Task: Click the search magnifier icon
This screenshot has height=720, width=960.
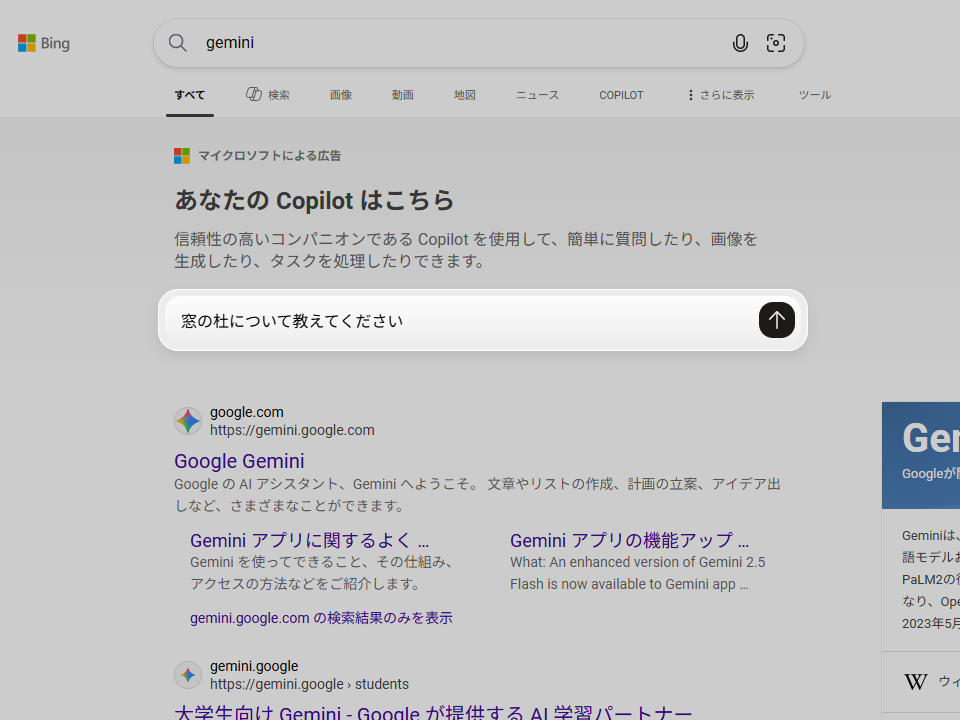Action: pos(178,43)
